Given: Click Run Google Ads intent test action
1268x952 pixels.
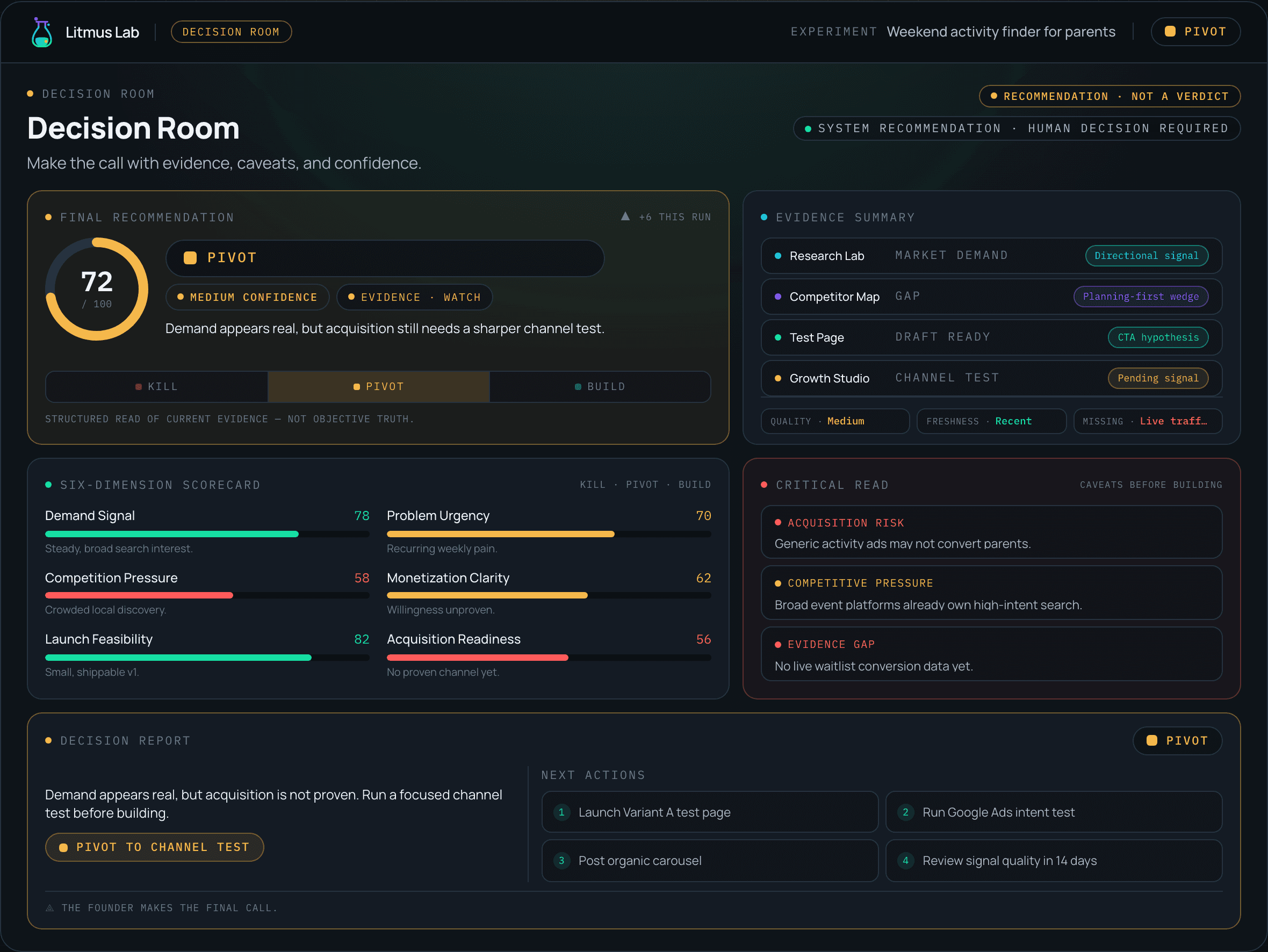Looking at the screenshot, I should pos(1054,812).
